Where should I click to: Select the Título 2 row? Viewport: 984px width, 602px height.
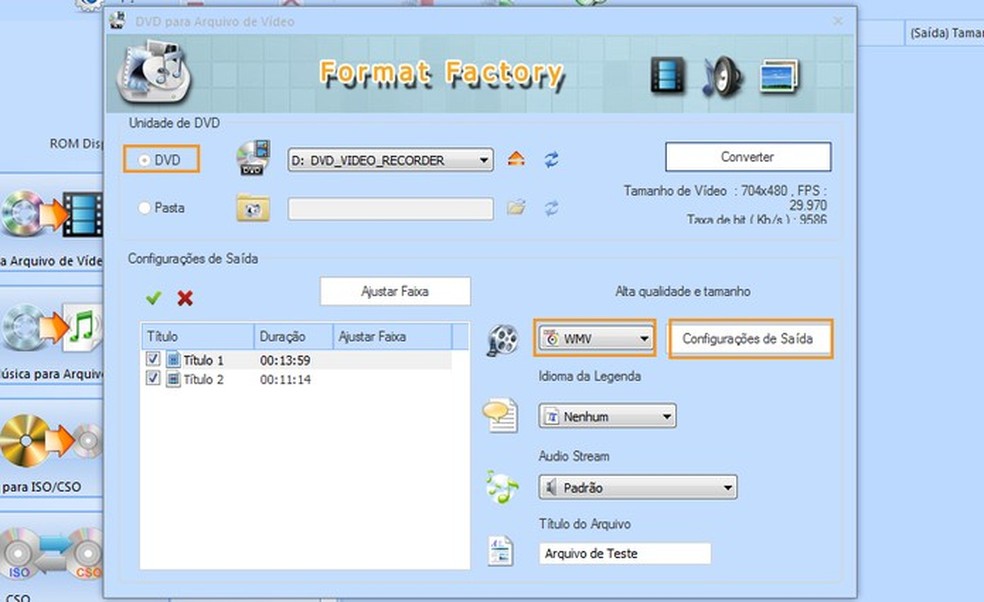coord(296,379)
